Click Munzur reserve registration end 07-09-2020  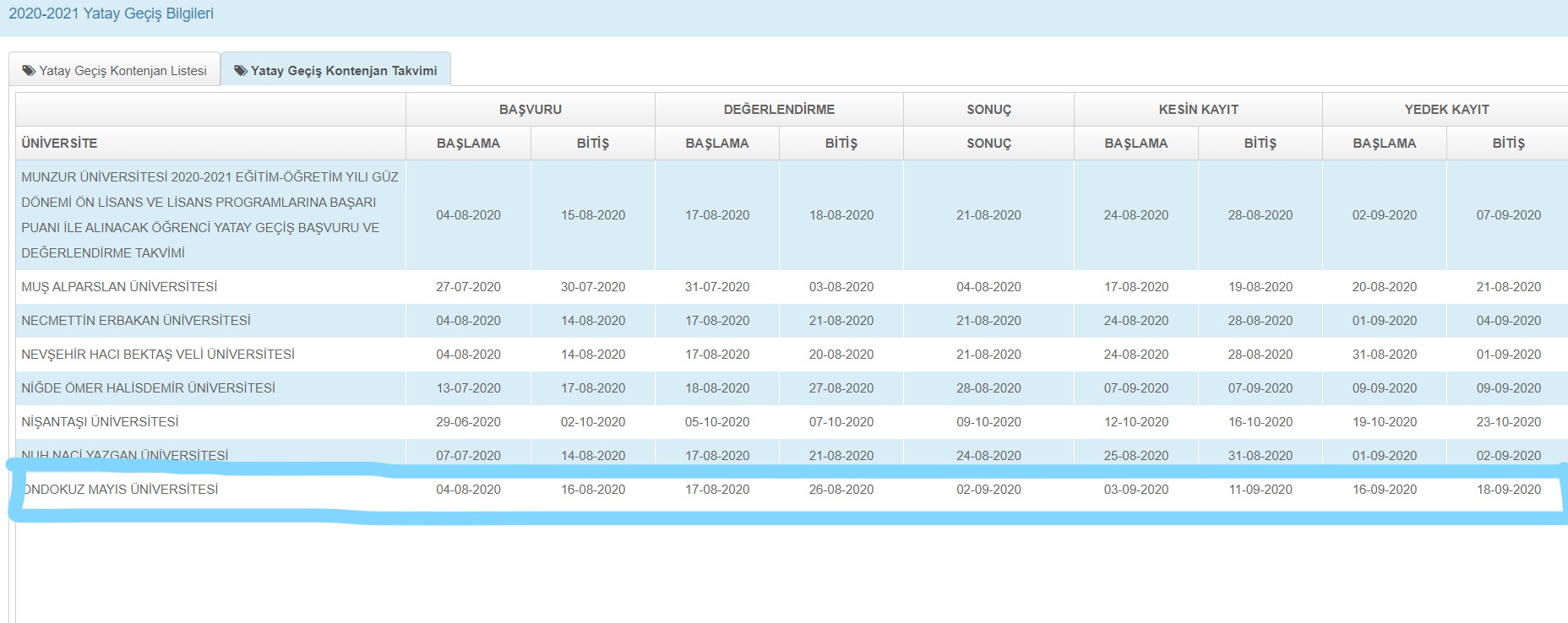click(1509, 215)
